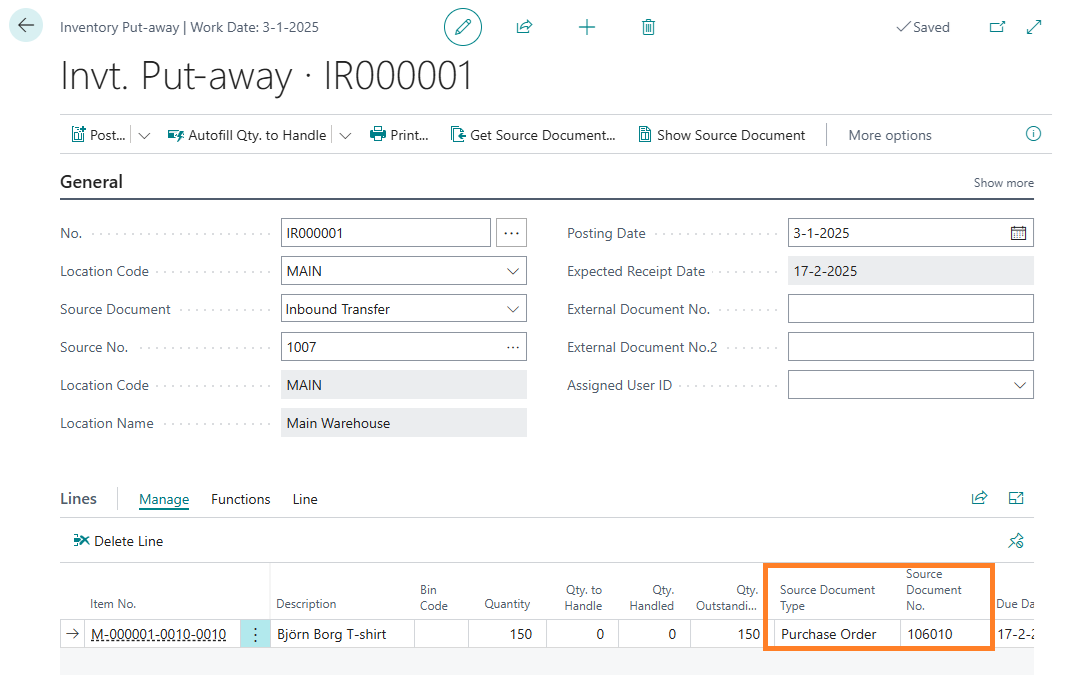
Task: Open the Assigned User ID dropdown
Action: (1019, 385)
